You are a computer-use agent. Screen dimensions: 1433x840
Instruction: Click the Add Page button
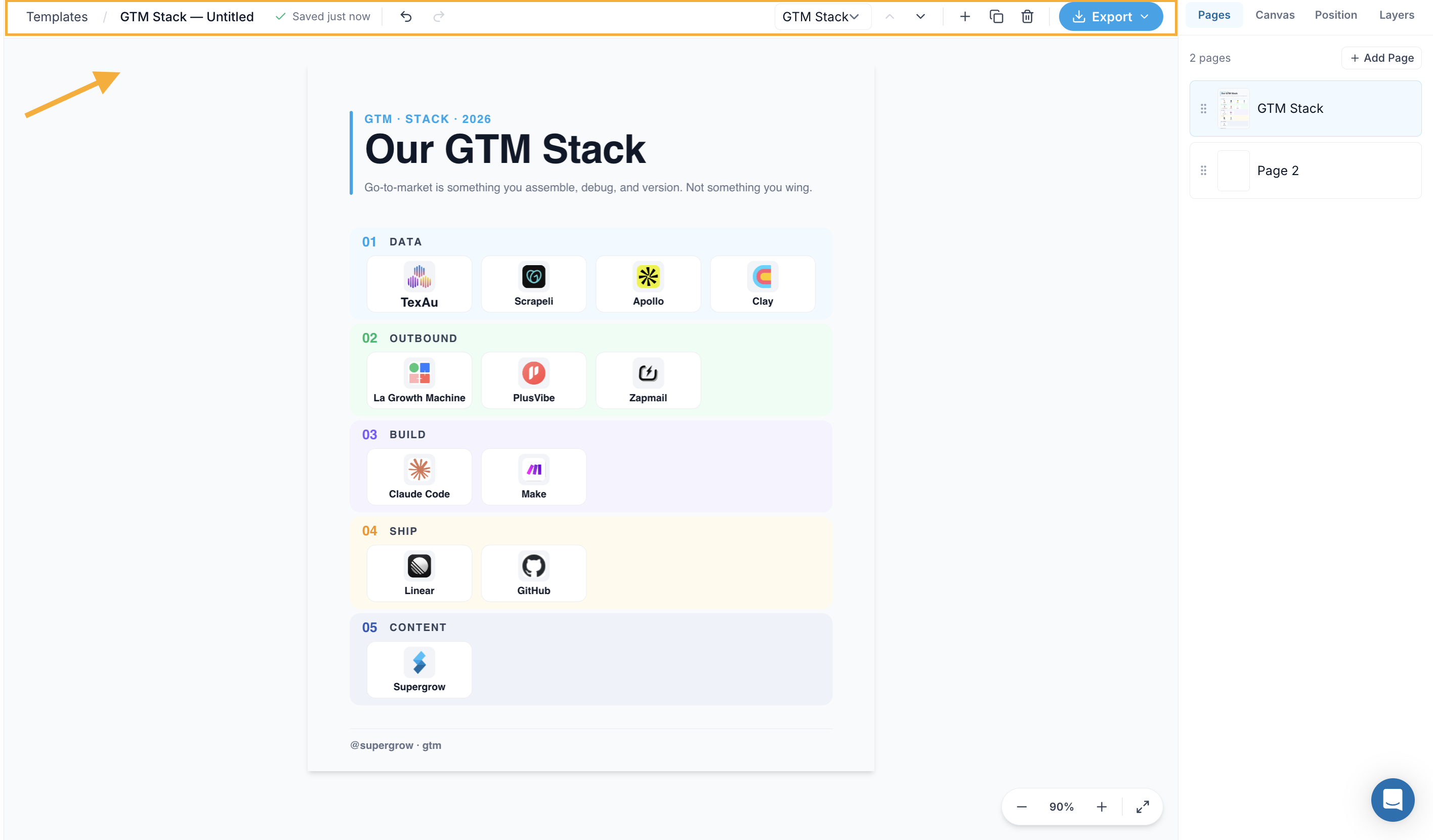click(x=1381, y=58)
